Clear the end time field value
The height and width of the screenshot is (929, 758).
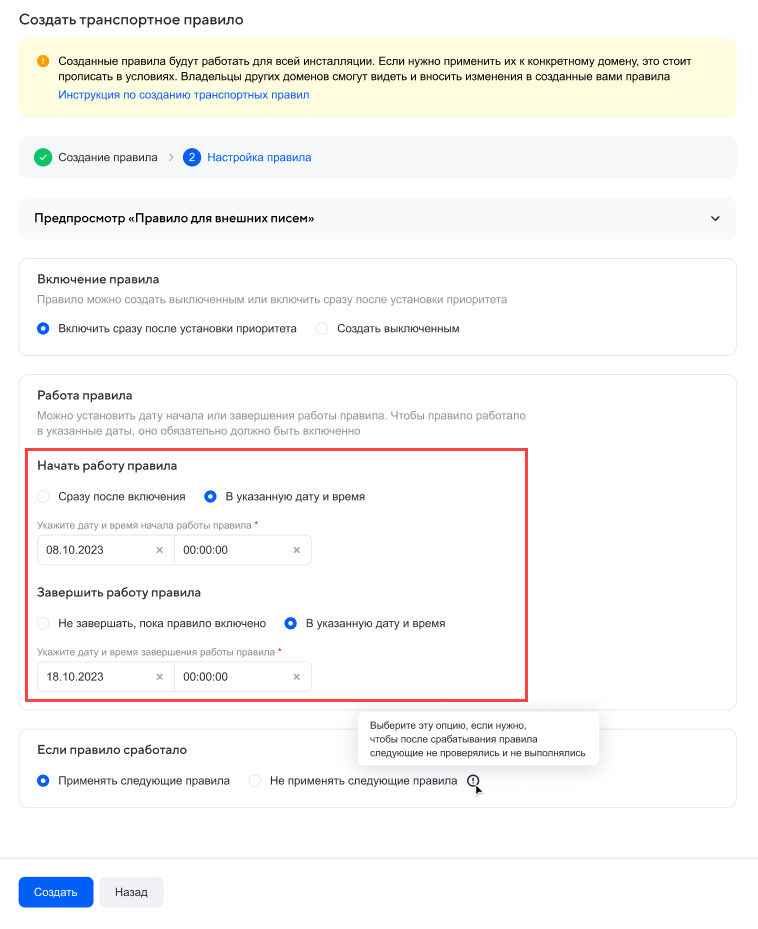(x=296, y=677)
